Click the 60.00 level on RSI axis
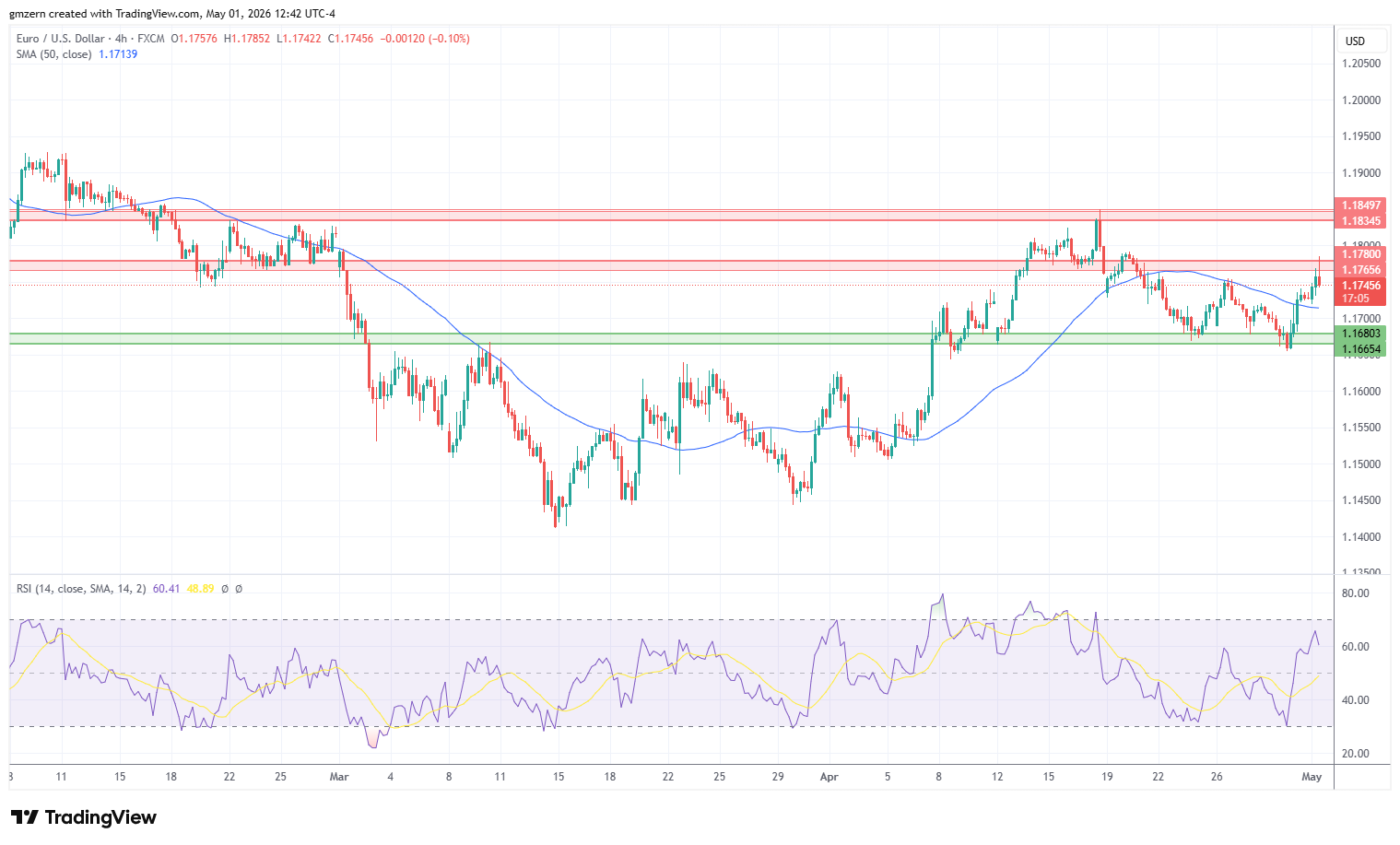 1355,647
